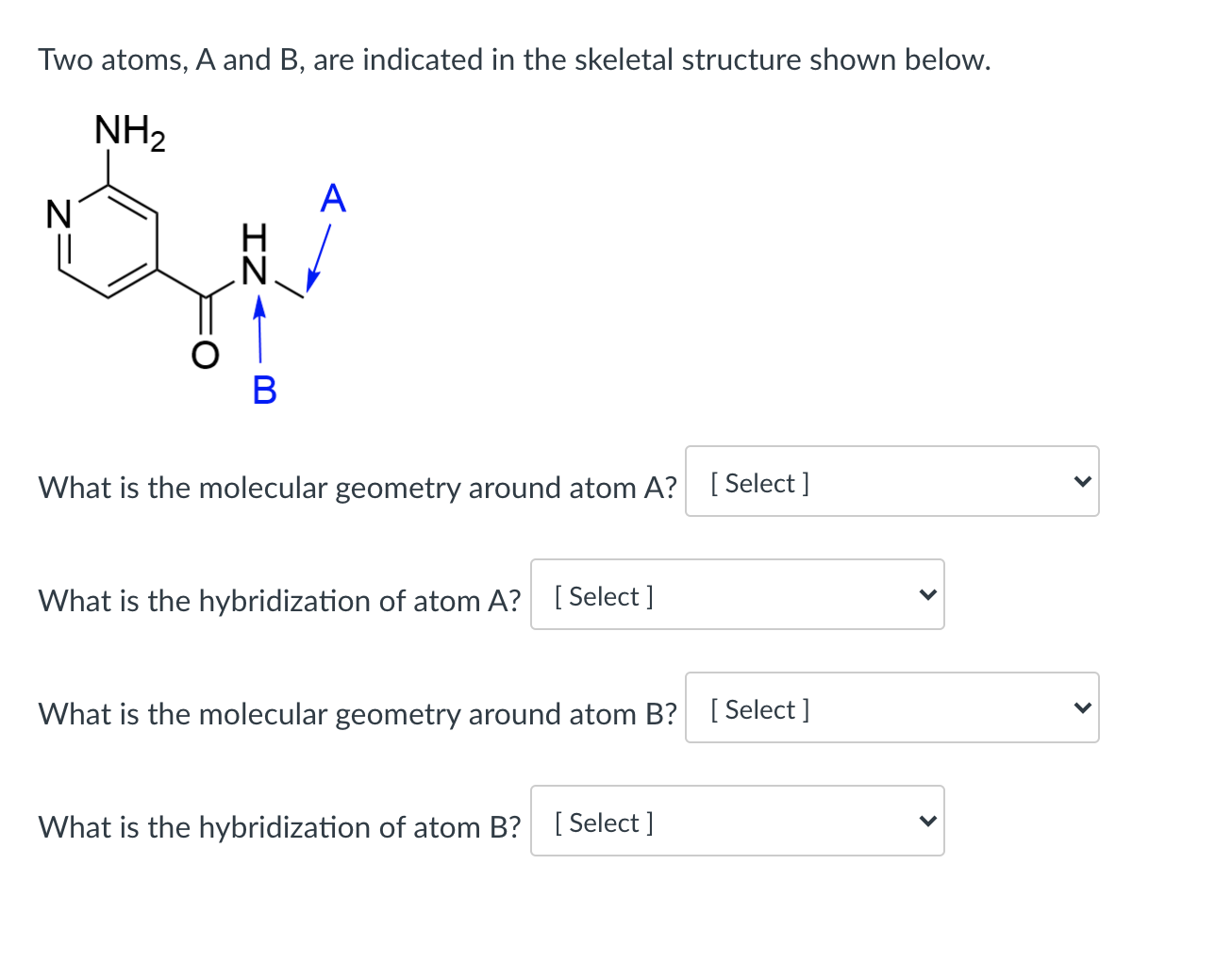This screenshot has height=964, width=1232.
Task: Click the blue label B in the structure
Action: click(264, 391)
